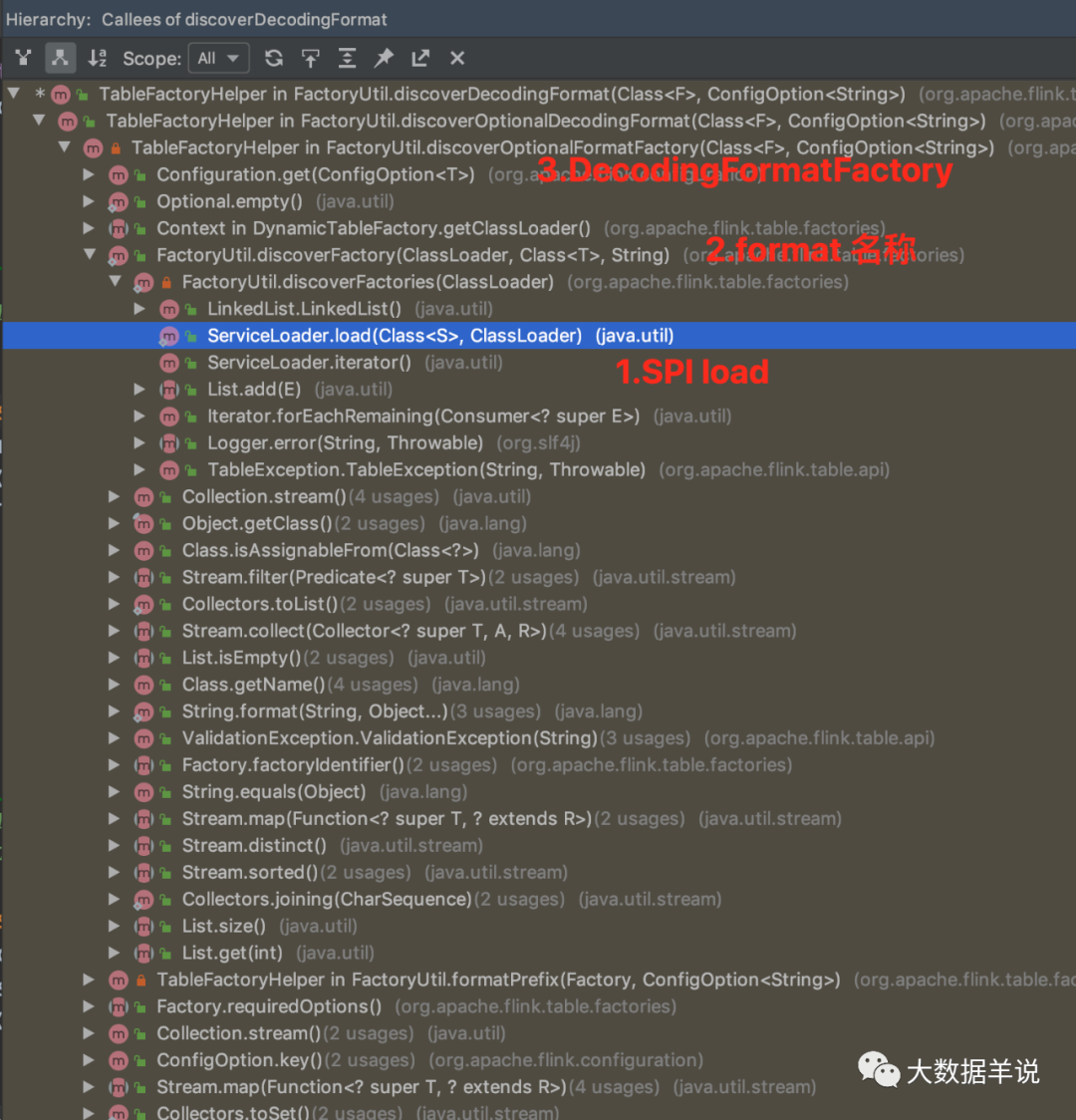The width and height of the screenshot is (1076, 1120).
Task: Select ValidationException.ValidationException(String) row
Action: click(x=539, y=737)
